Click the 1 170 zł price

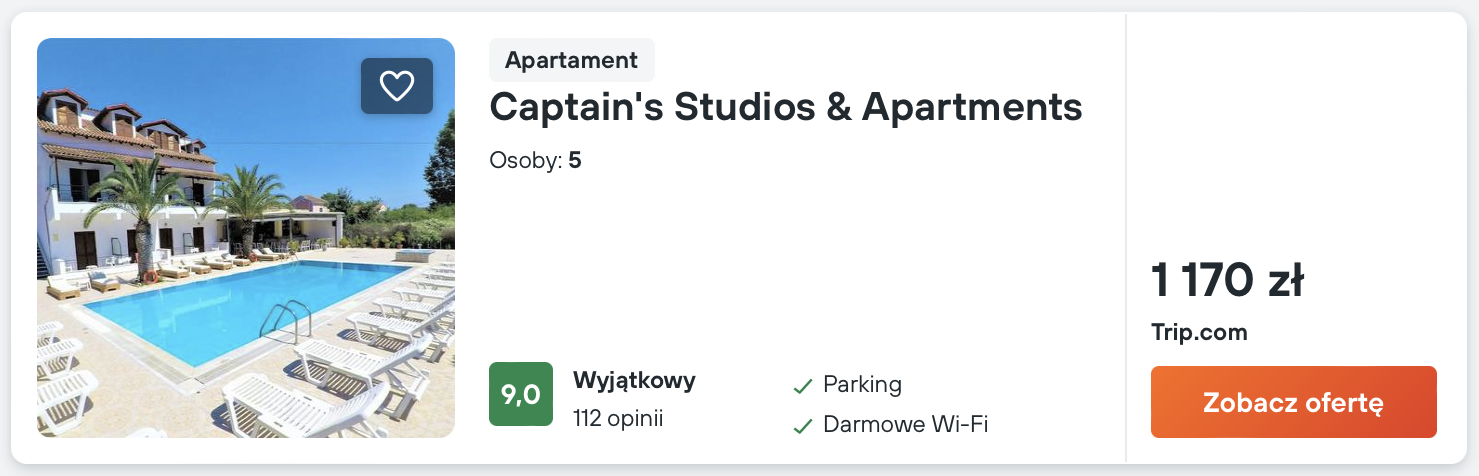[1227, 281]
